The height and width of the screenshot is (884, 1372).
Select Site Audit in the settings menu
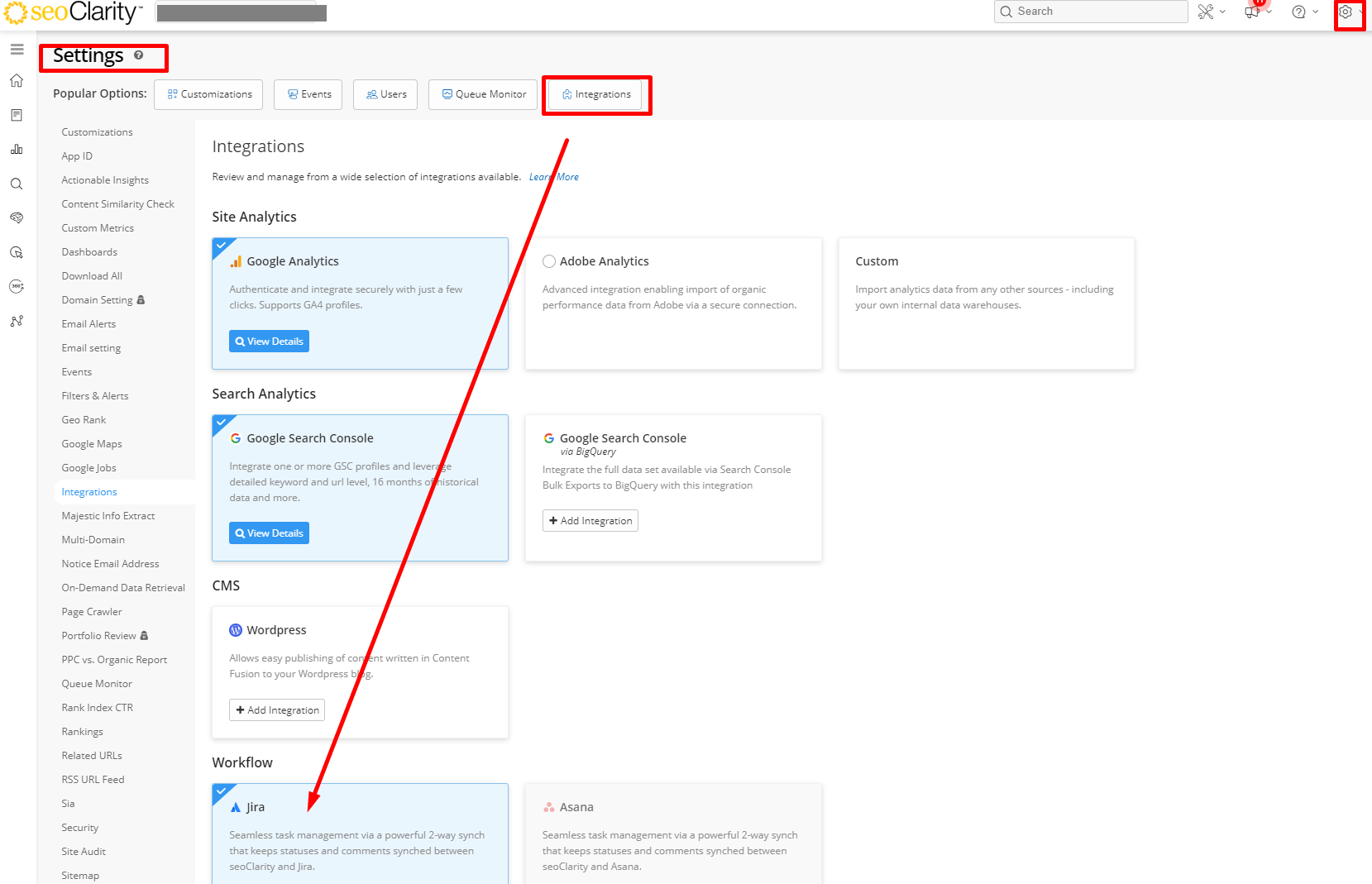(x=84, y=852)
